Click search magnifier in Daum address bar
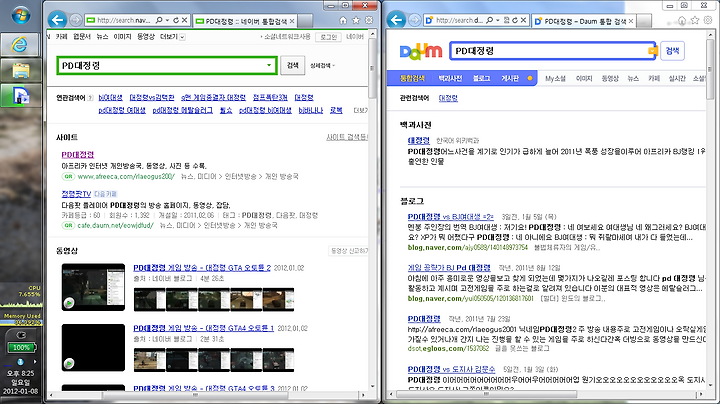The width and height of the screenshot is (720, 404). [x=489, y=20]
